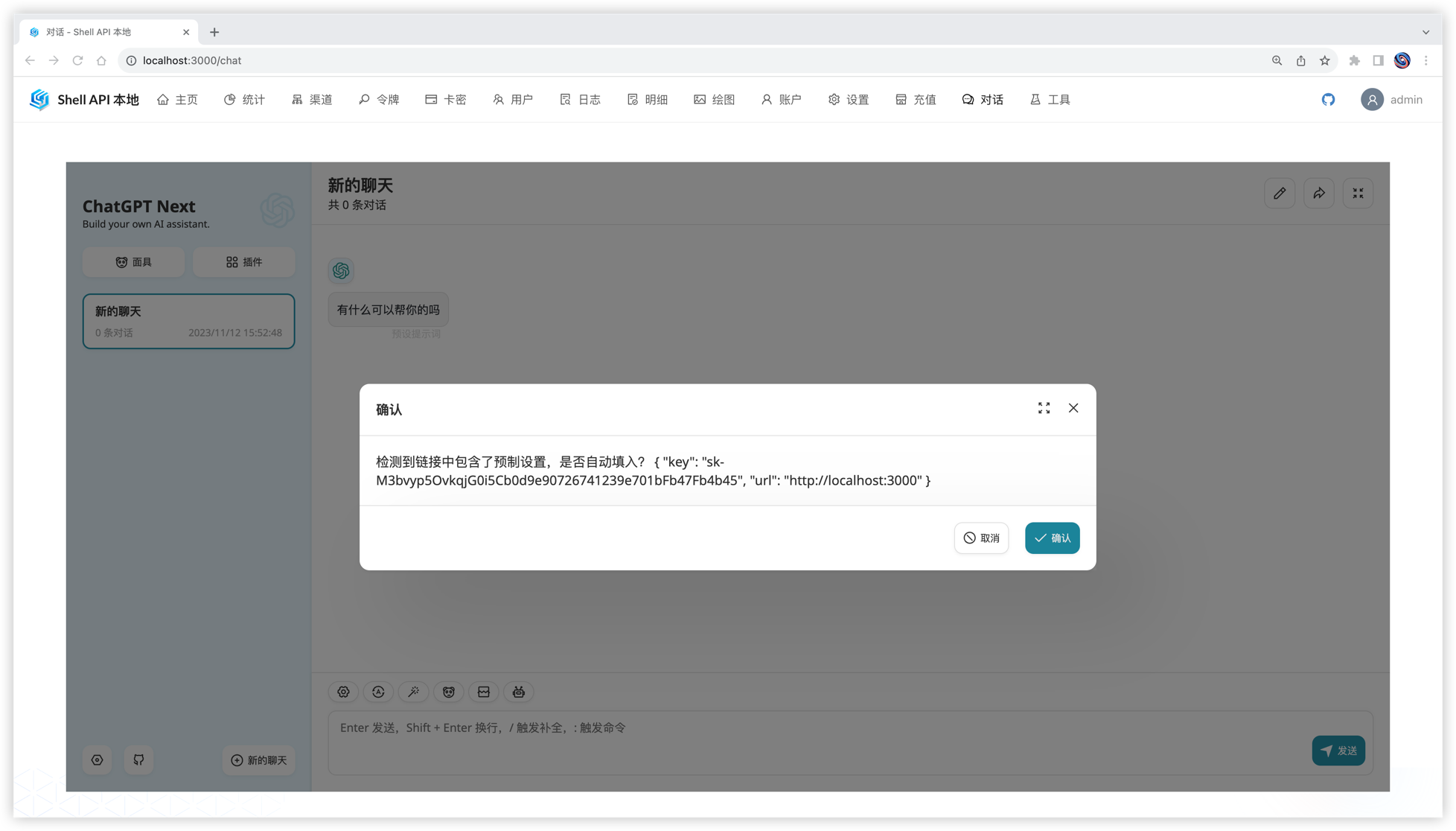The width and height of the screenshot is (1456, 831).
Task: Expand Chrome tab search chevron
Action: click(1425, 32)
